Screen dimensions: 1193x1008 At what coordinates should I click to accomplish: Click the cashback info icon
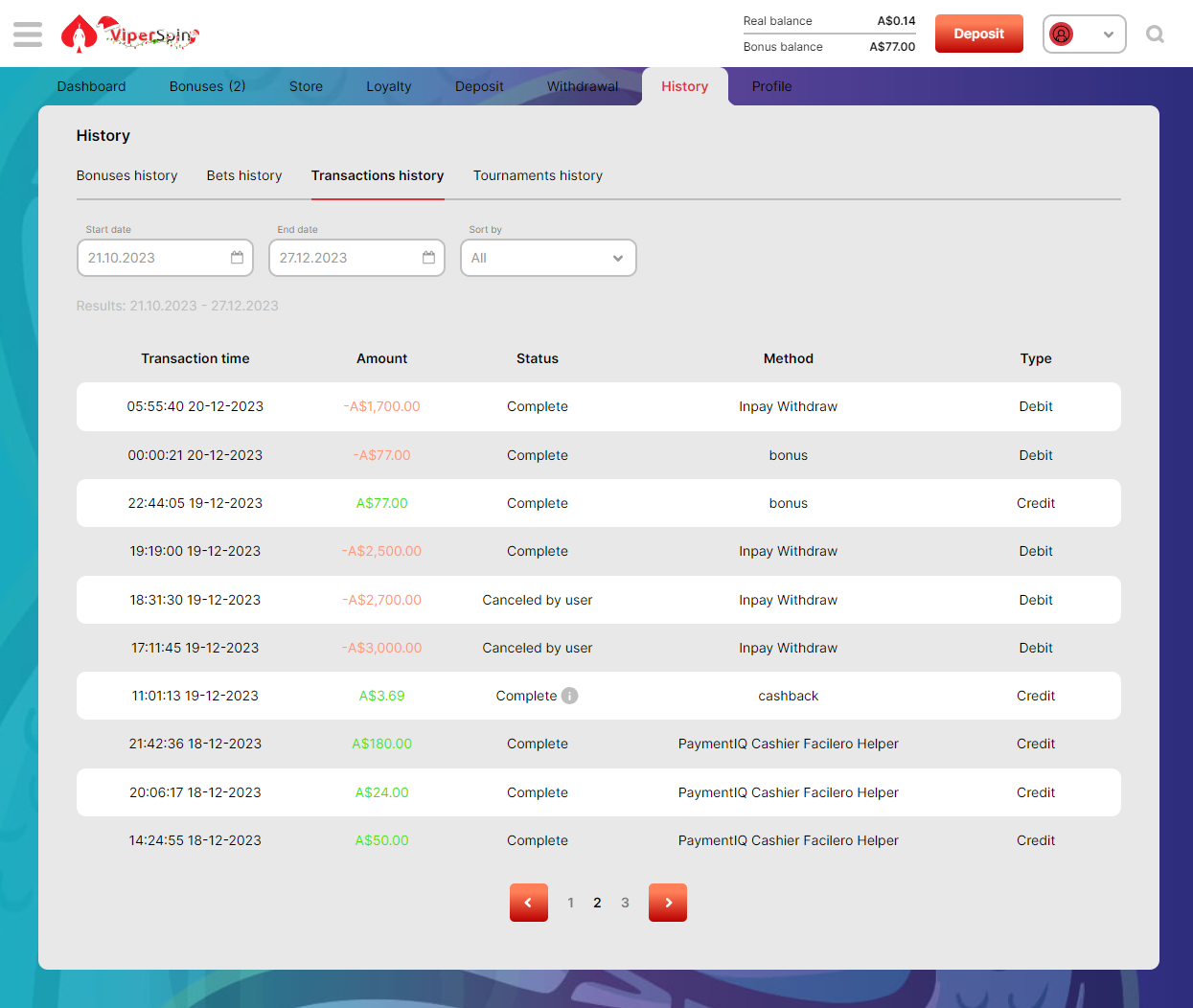(570, 696)
